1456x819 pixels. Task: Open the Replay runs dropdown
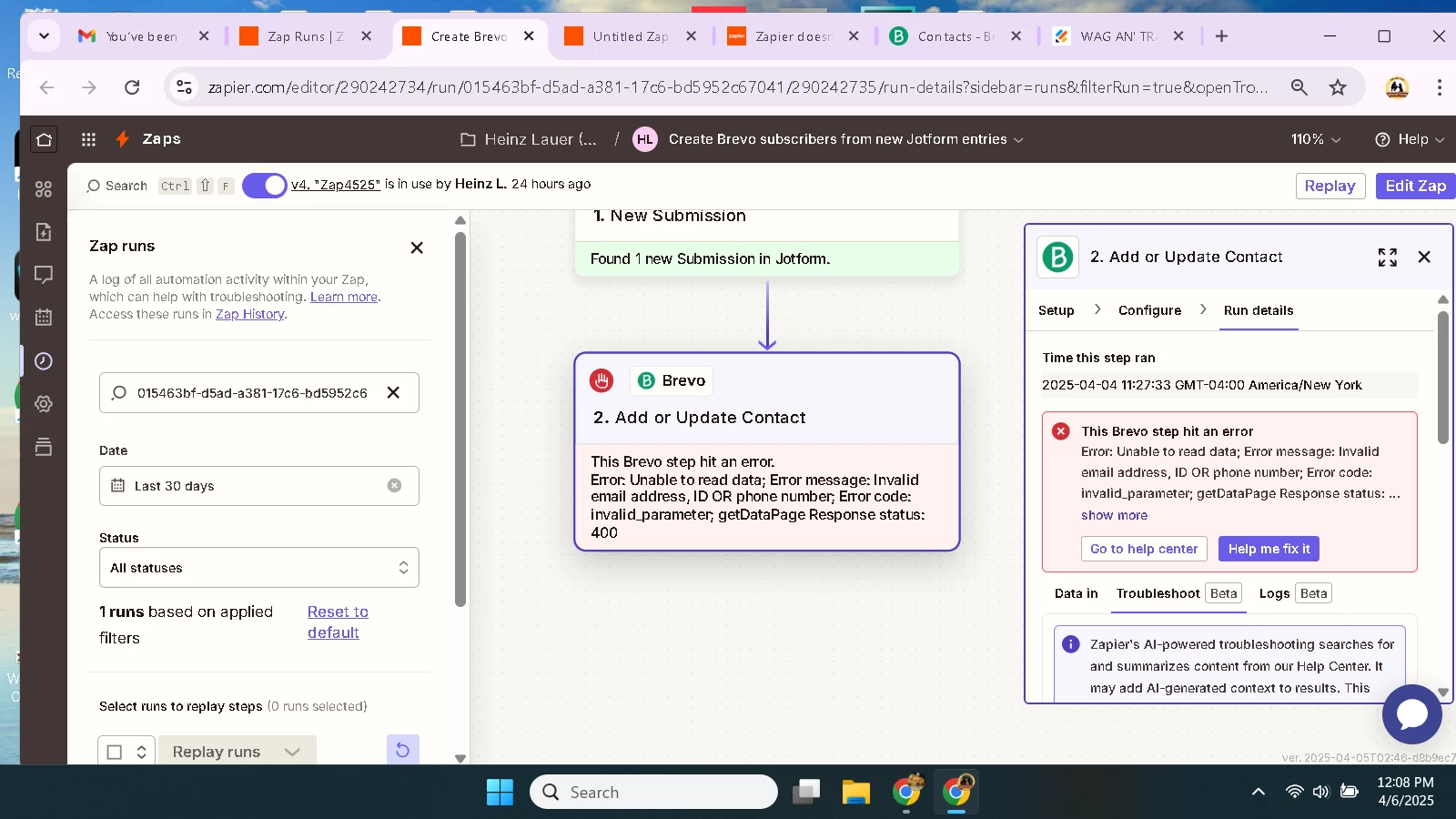pyautogui.click(x=237, y=752)
